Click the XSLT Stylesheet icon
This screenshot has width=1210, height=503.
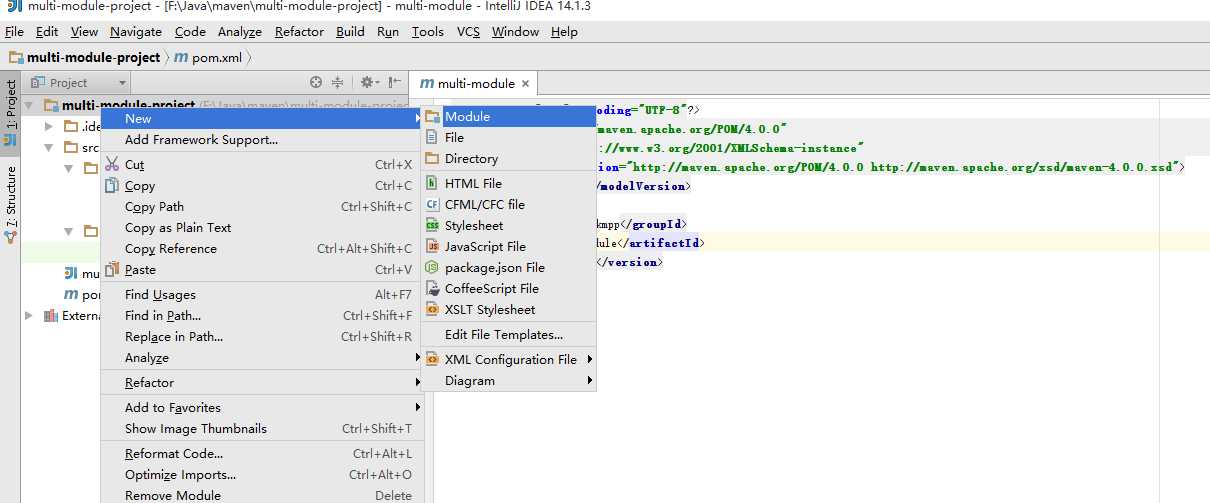[x=433, y=309]
